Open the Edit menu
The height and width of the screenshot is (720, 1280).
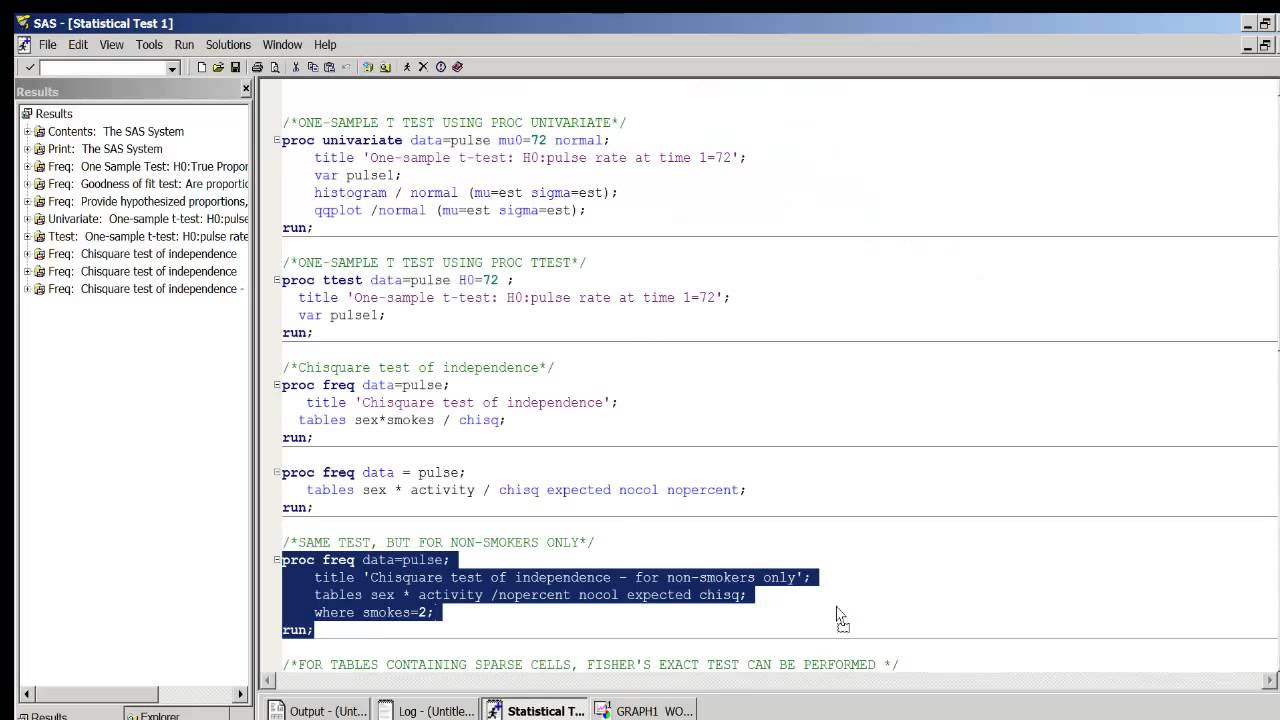[x=78, y=45]
